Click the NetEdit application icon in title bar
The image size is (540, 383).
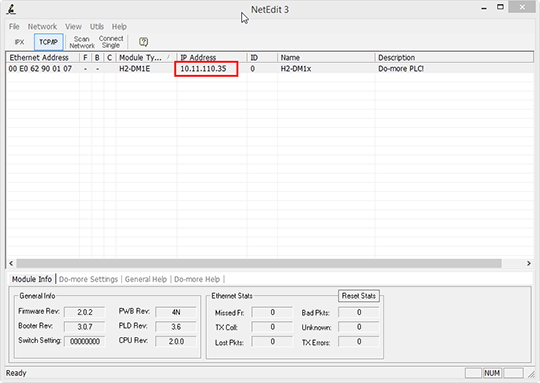11,9
